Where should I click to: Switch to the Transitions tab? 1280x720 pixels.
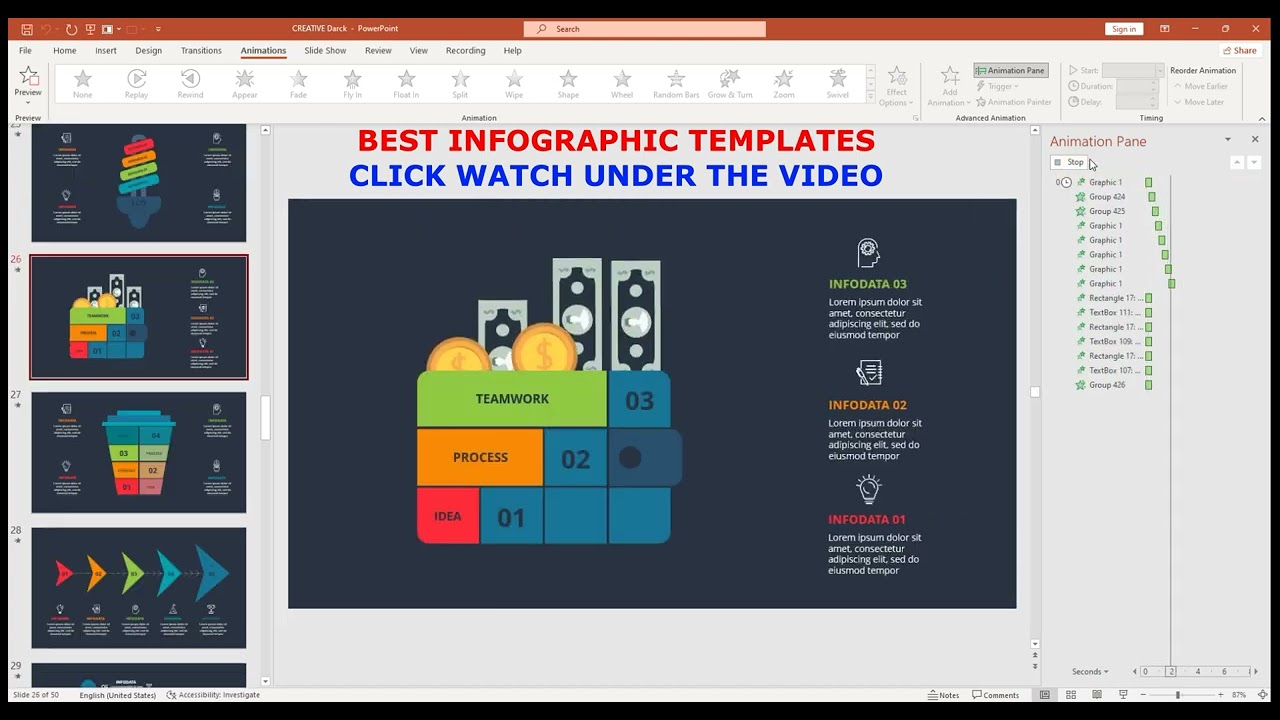pyautogui.click(x=201, y=50)
